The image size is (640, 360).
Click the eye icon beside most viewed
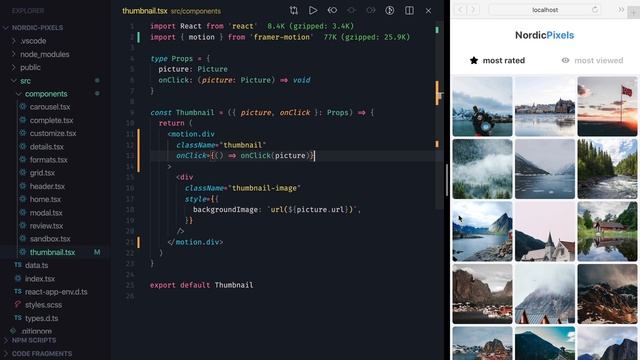pyautogui.click(x=565, y=60)
